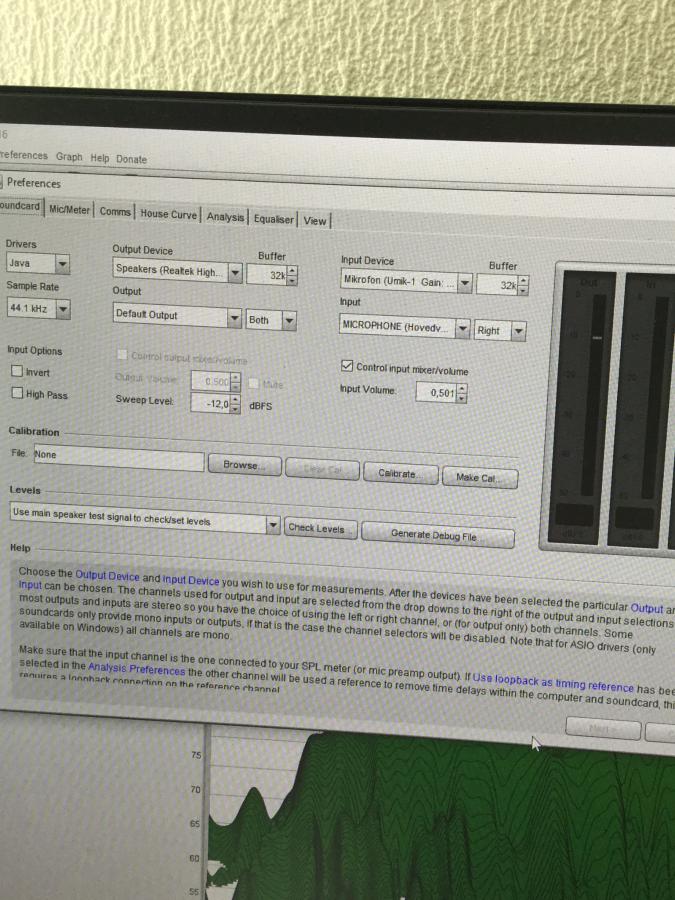The image size is (675, 900).
Task: Click the Input Volume stepper arrows
Action: point(461,393)
